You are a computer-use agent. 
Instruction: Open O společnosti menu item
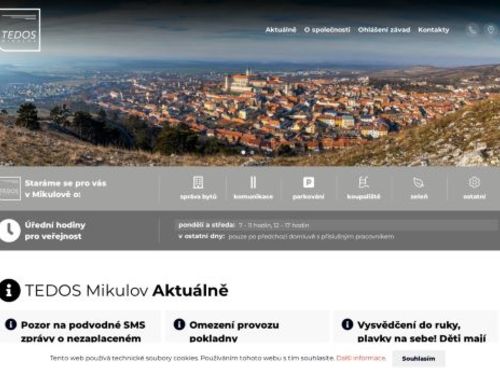coord(327,30)
